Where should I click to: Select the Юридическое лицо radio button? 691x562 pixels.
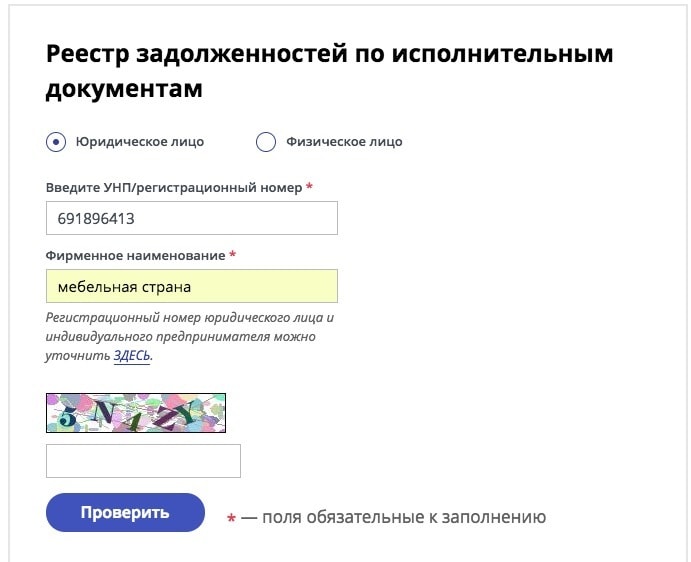pos(56,142)
